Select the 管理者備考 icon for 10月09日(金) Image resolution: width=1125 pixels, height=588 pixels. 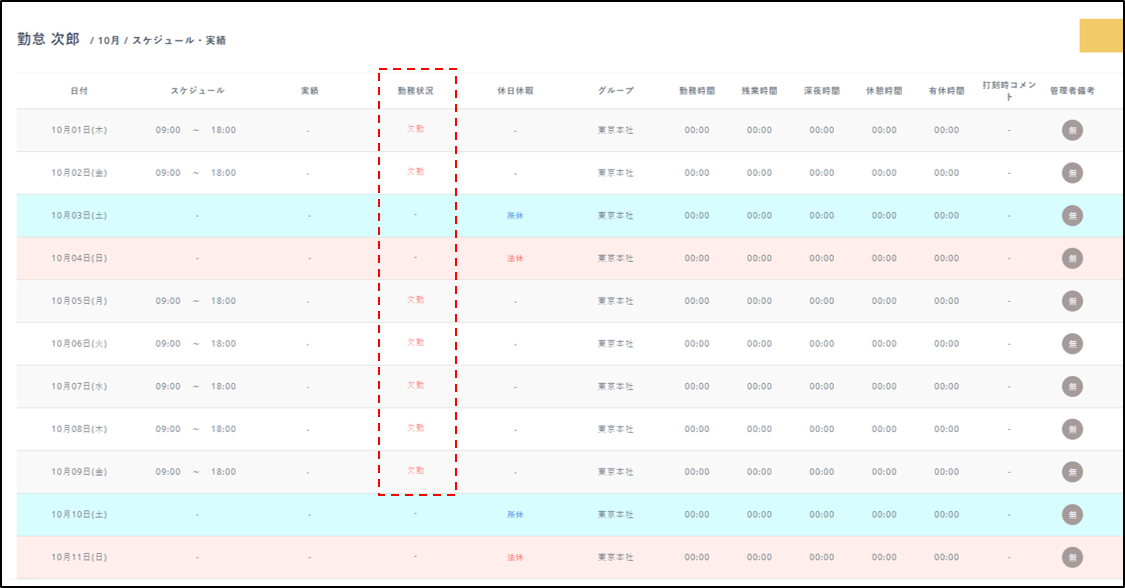coord(1072,472)
